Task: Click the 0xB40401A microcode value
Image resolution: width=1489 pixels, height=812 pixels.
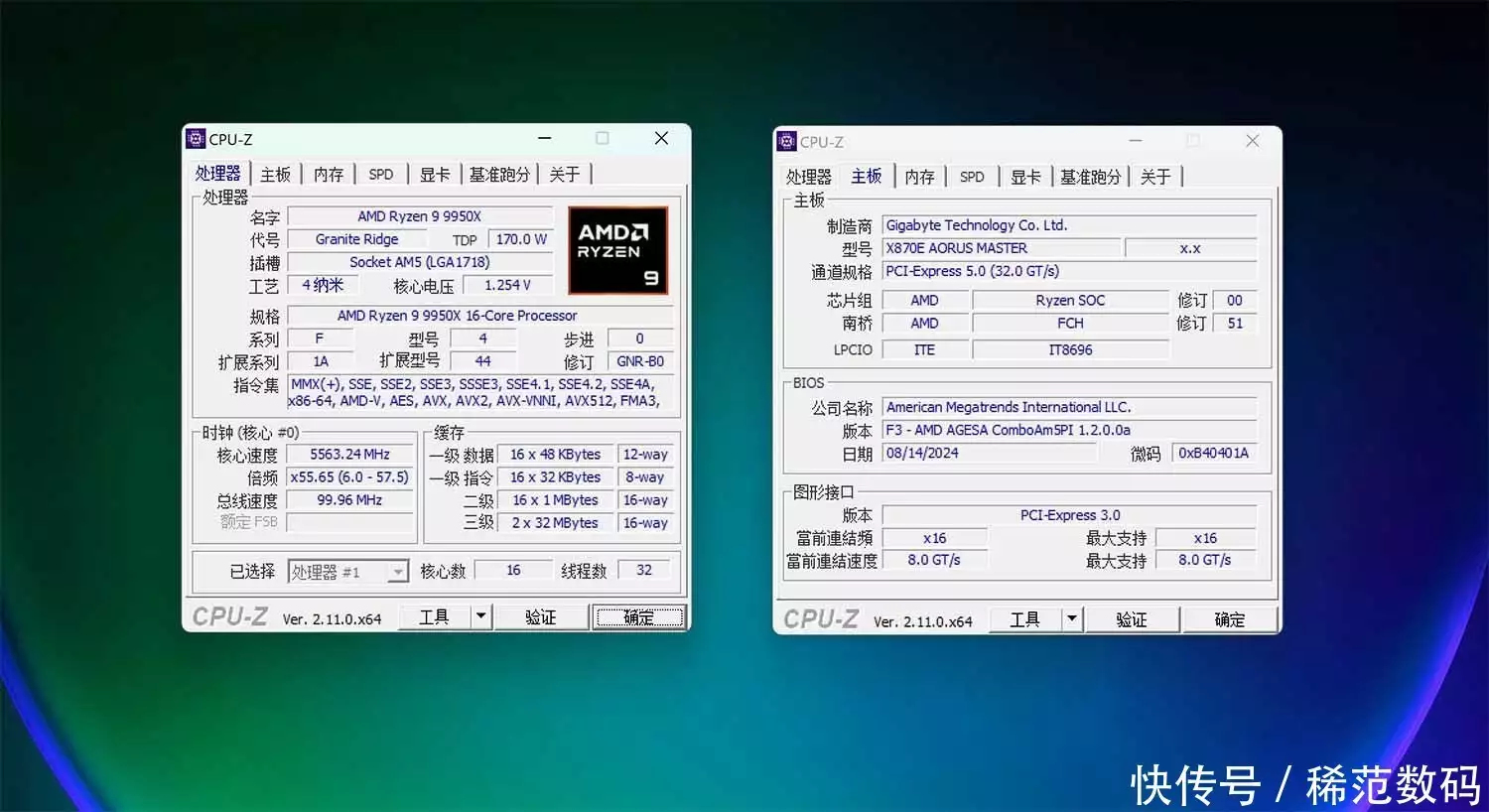Action: point(1214,453)
